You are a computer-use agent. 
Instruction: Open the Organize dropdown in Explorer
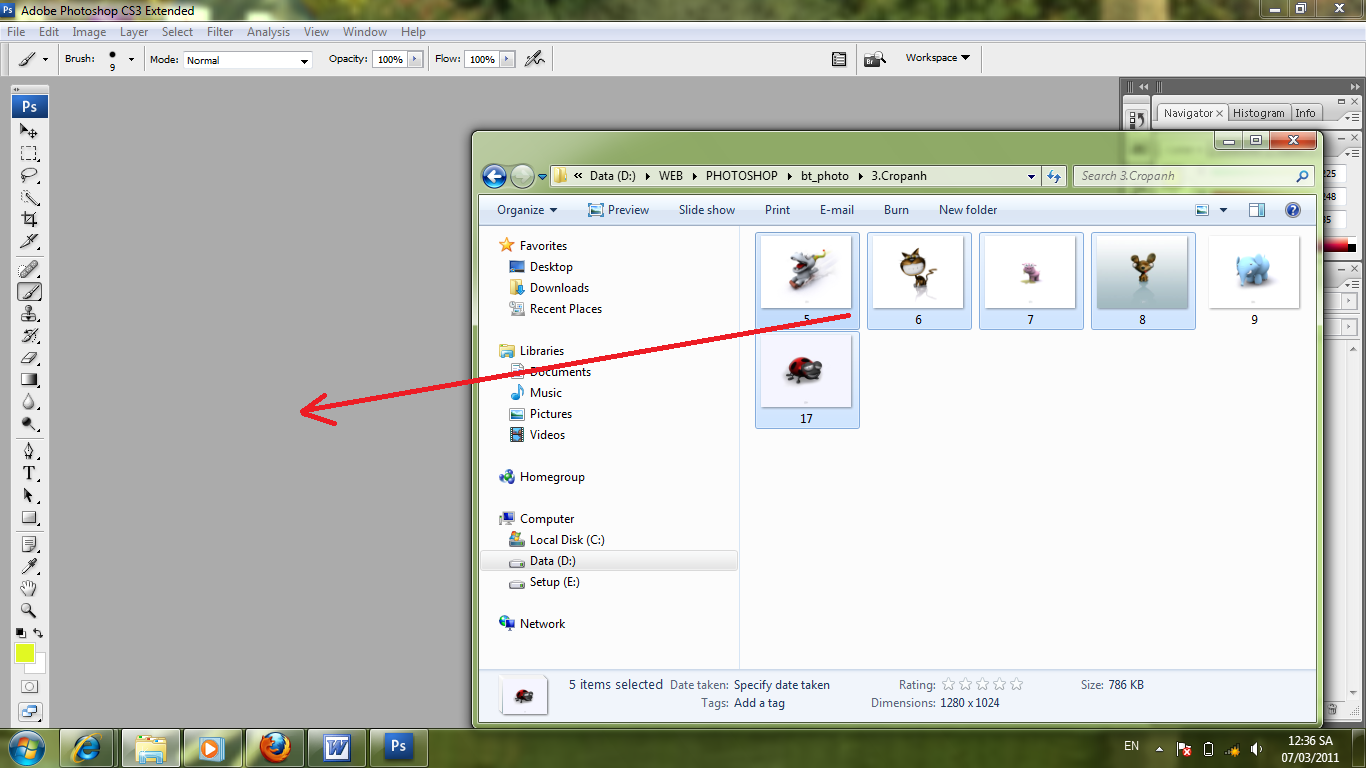point(527,210)
